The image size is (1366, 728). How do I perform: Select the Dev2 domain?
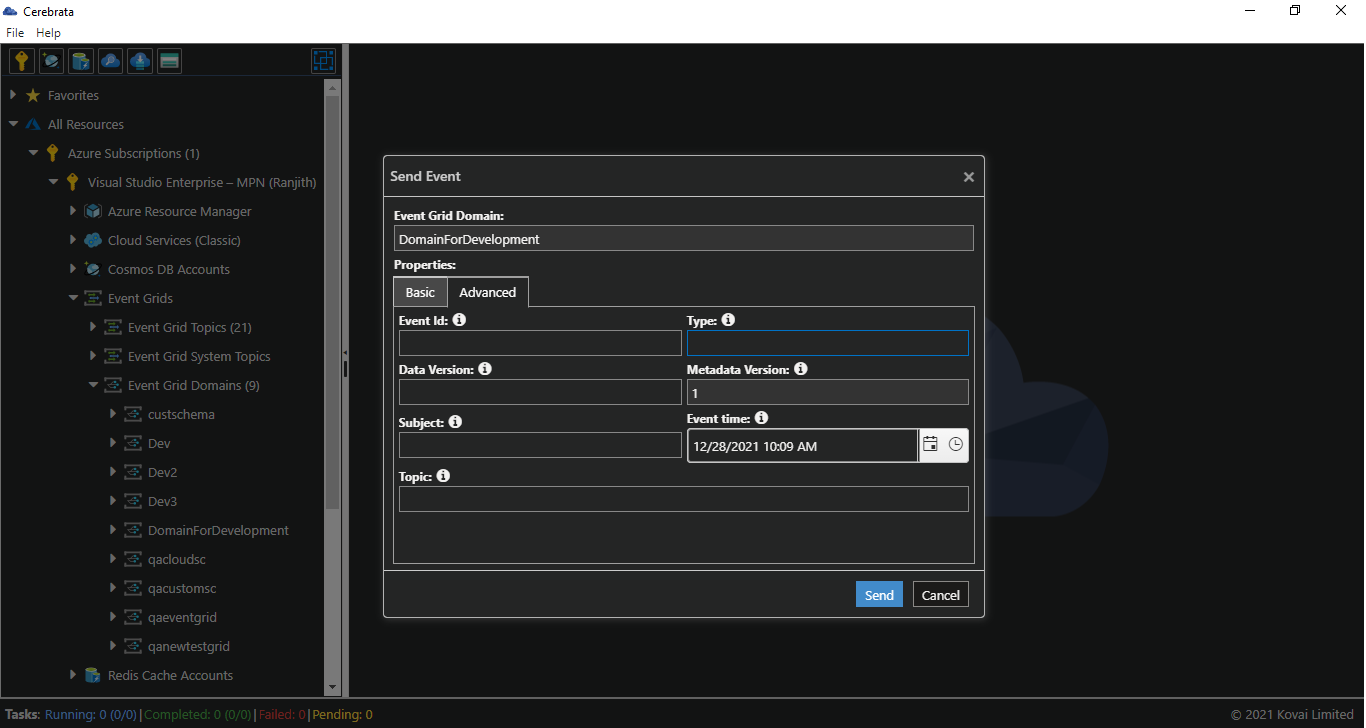tap(163, 472)
